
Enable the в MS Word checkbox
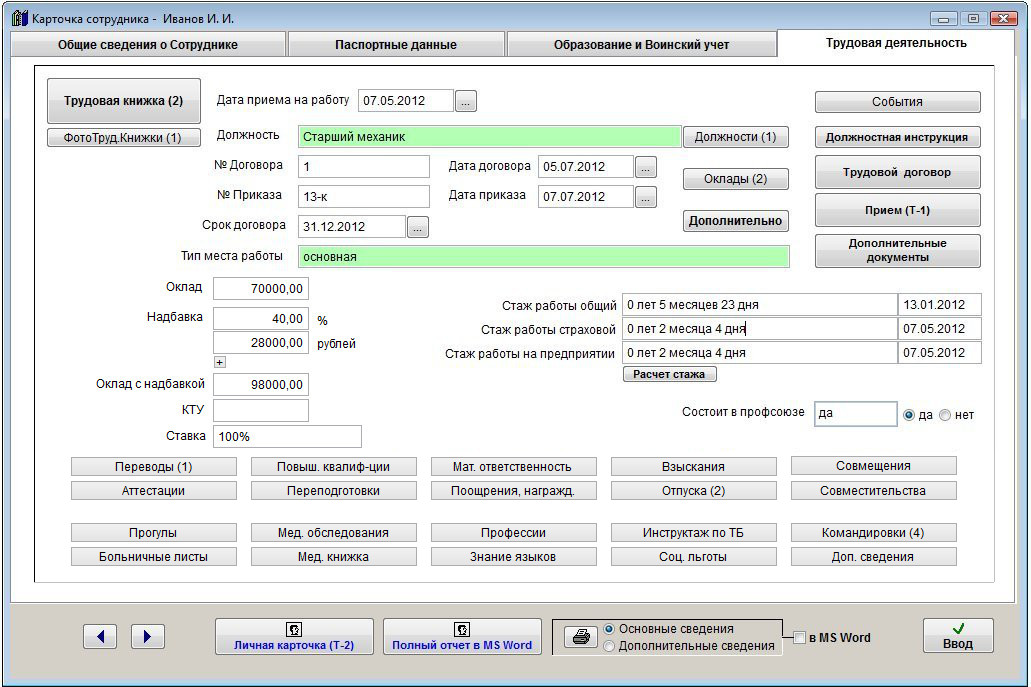click(799, 638)
